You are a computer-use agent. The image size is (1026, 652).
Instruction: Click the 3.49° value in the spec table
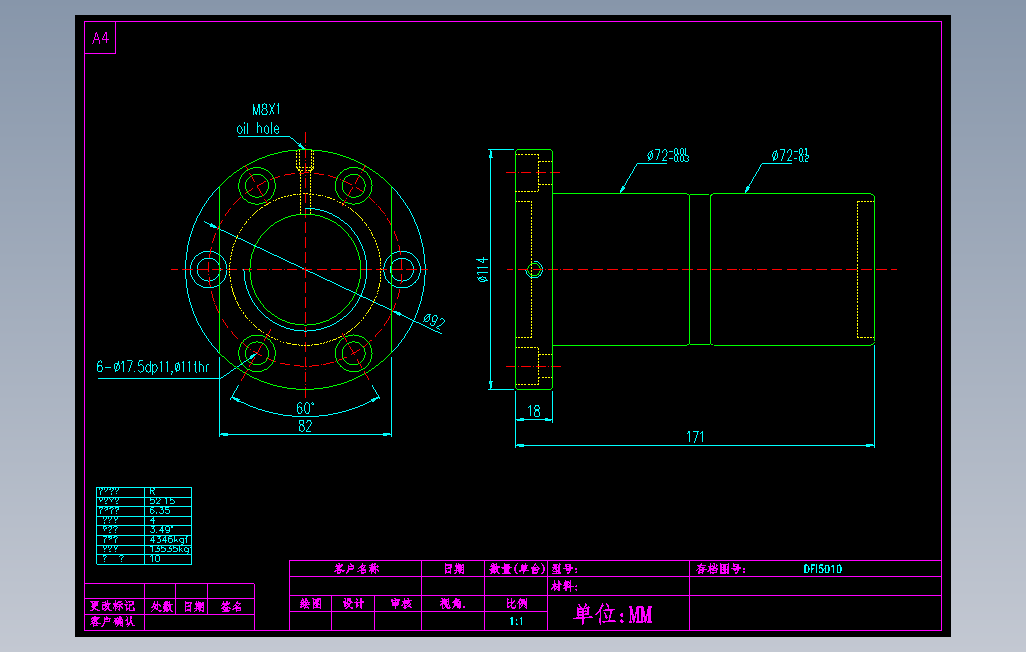[x=161, y=530]
